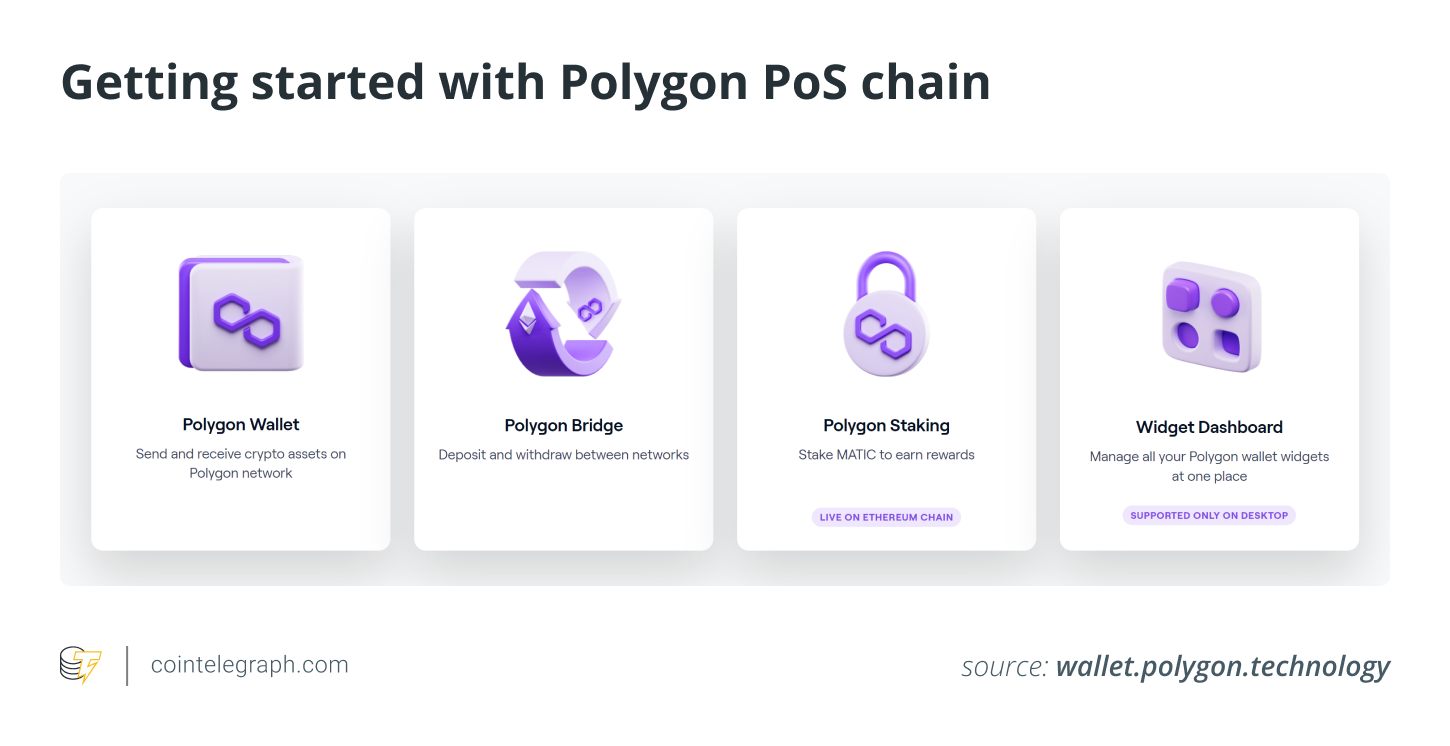Click the 'Supported only on Desktop' badge
1450x746 pixels.
point(1209,515)
